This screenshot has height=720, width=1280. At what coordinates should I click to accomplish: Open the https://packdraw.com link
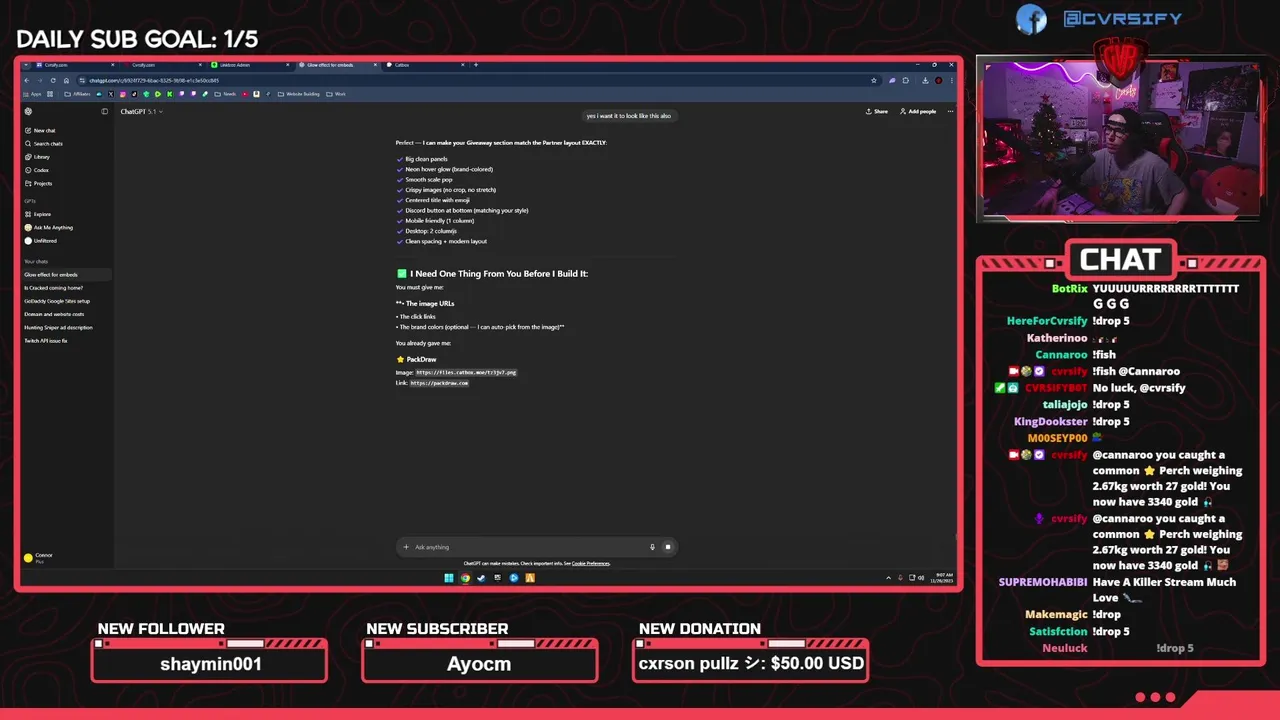(x=439, y=383)
